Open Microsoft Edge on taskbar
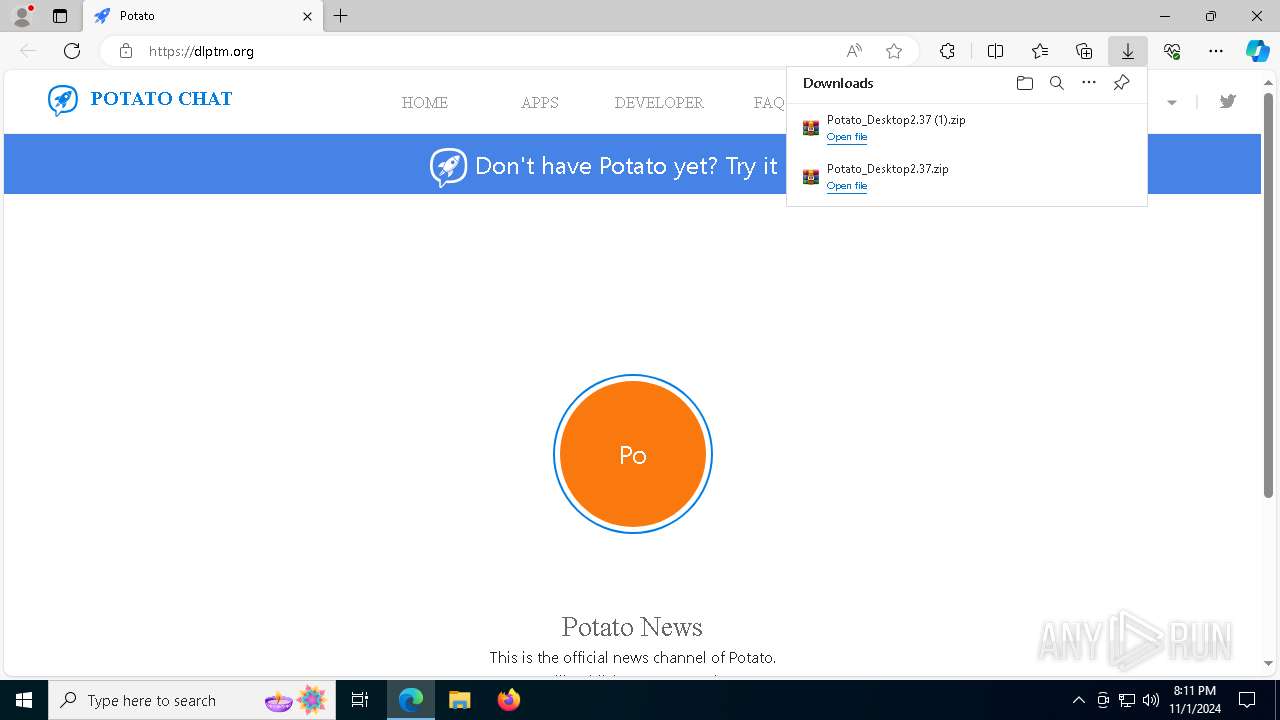The height and width of the screenshot is (720, 1280). tap(411, 700)
